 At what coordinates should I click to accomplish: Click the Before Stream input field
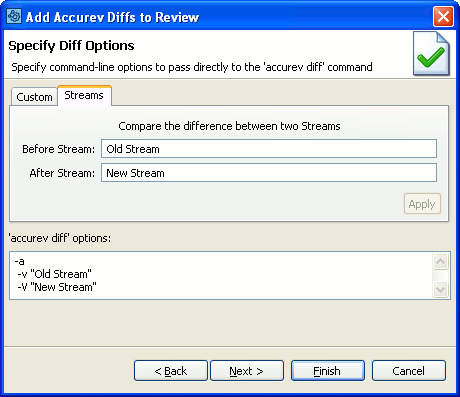[269, 149]
